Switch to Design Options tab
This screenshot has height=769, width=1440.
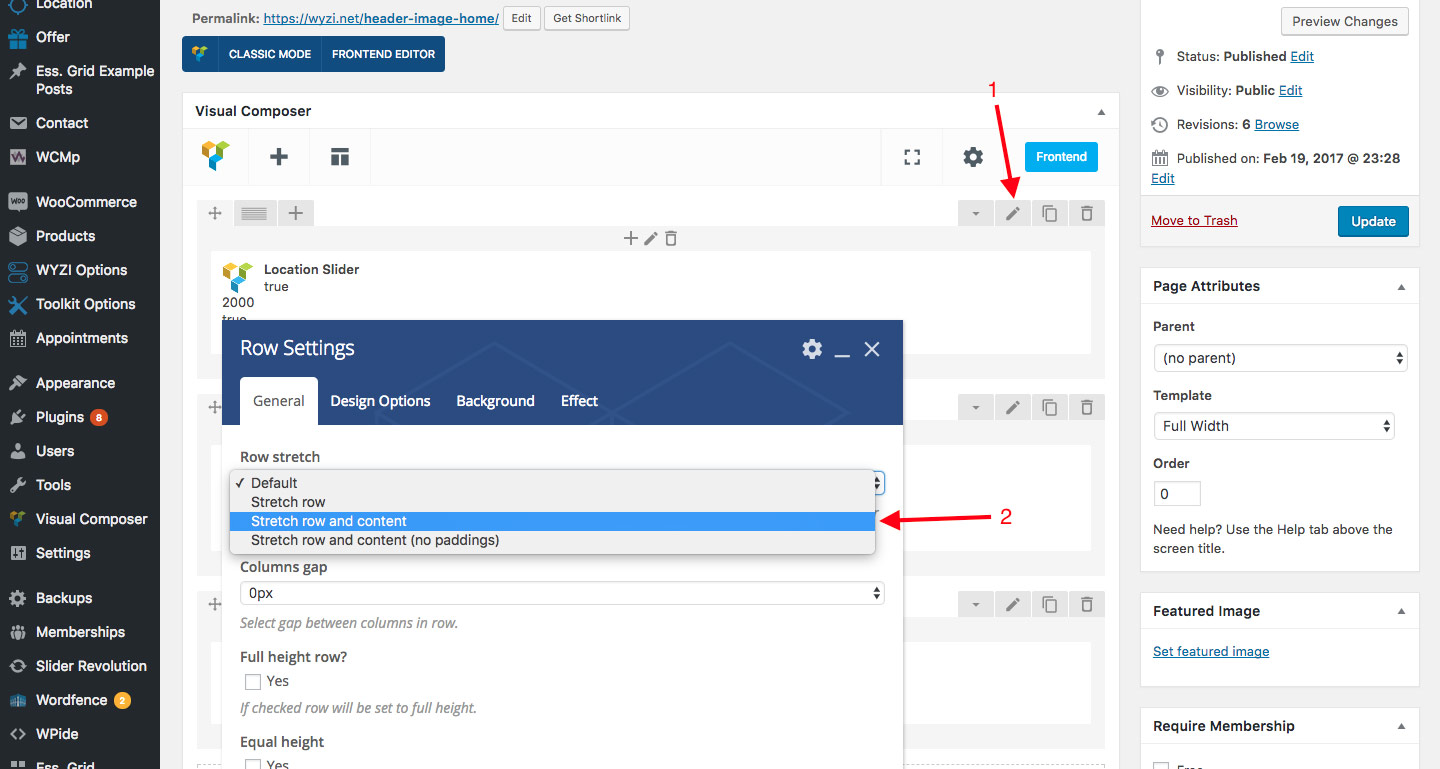[380, 401]
